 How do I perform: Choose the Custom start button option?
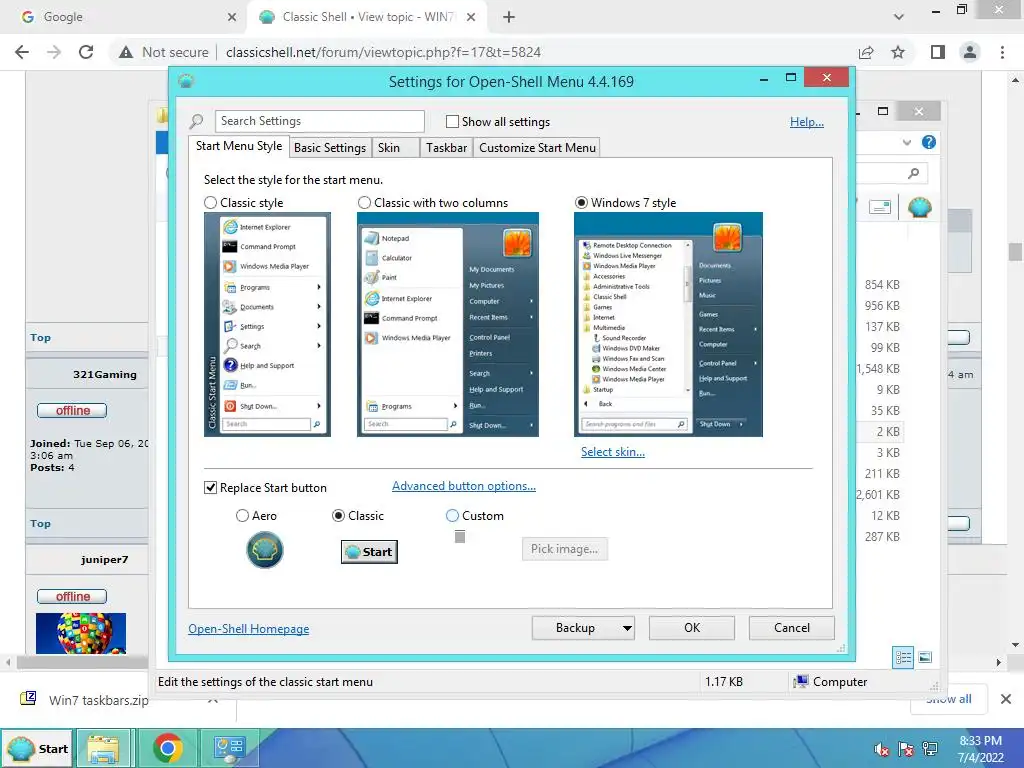(x=452, y=516)
